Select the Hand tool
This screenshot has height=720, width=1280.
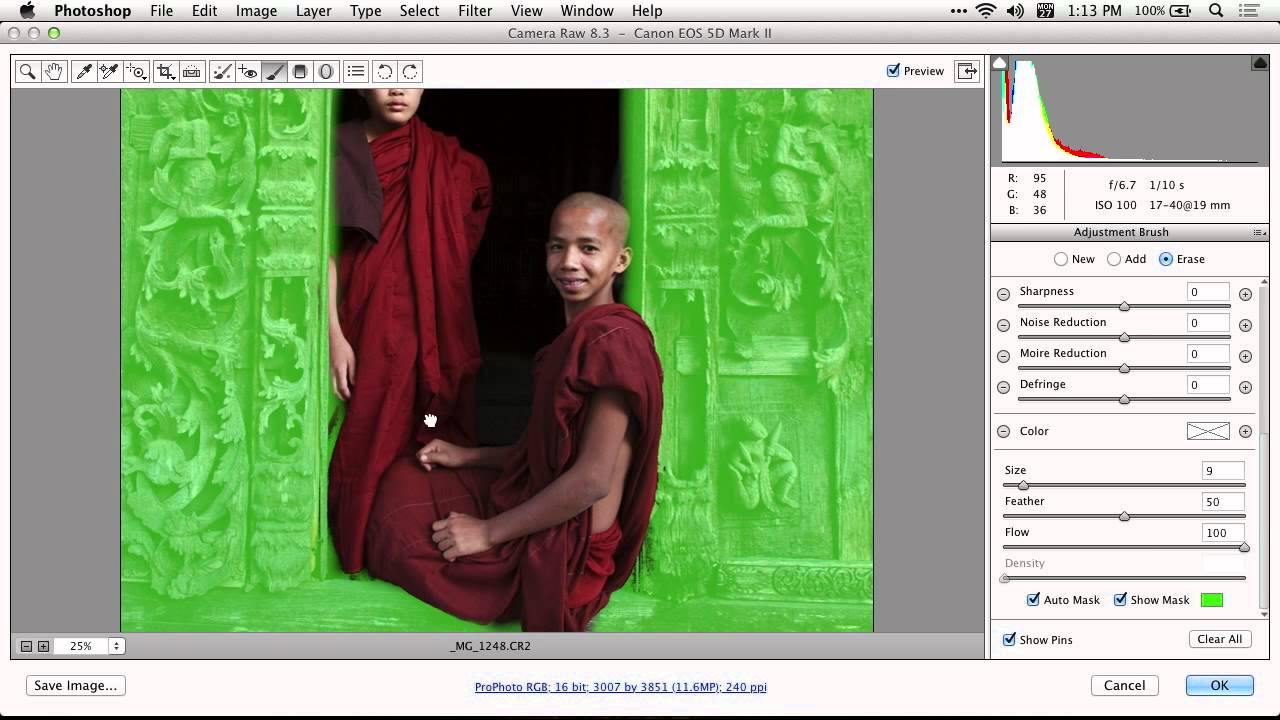54,71
